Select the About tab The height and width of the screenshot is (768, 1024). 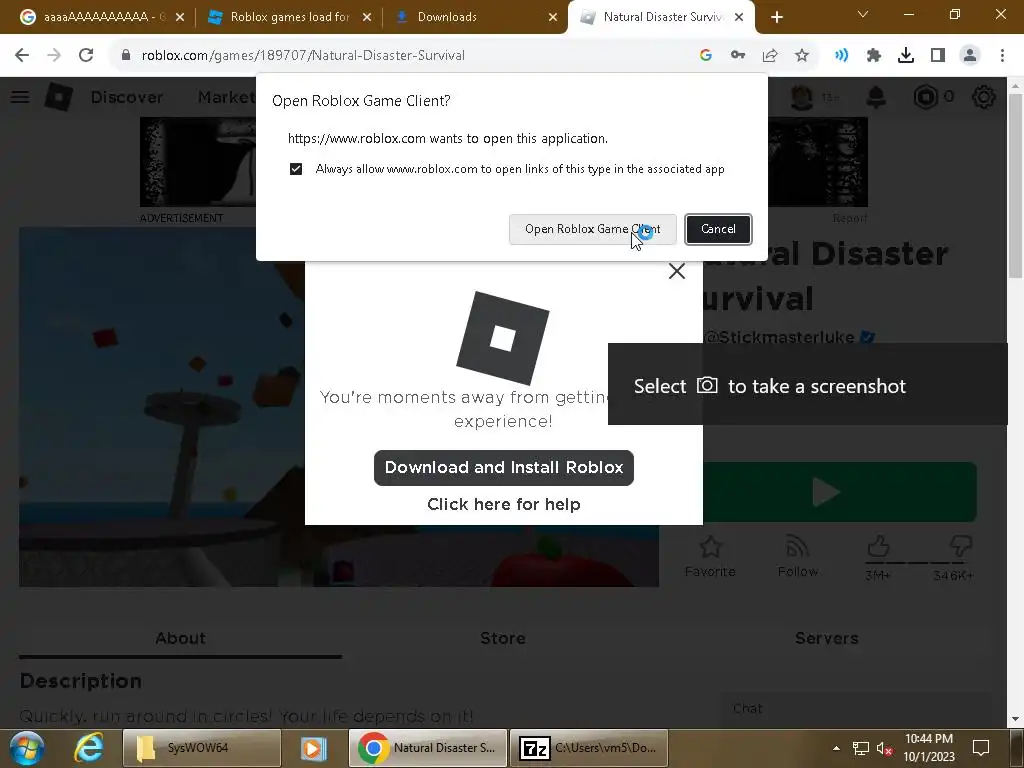(x=180, y=639)
